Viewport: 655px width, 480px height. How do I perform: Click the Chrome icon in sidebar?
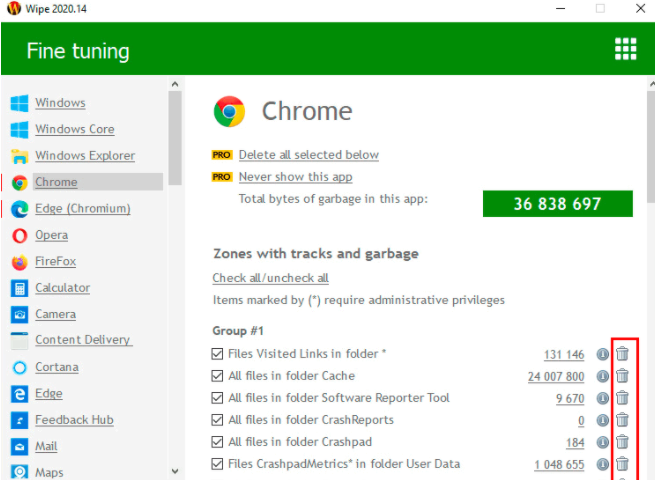pos(19,183)
